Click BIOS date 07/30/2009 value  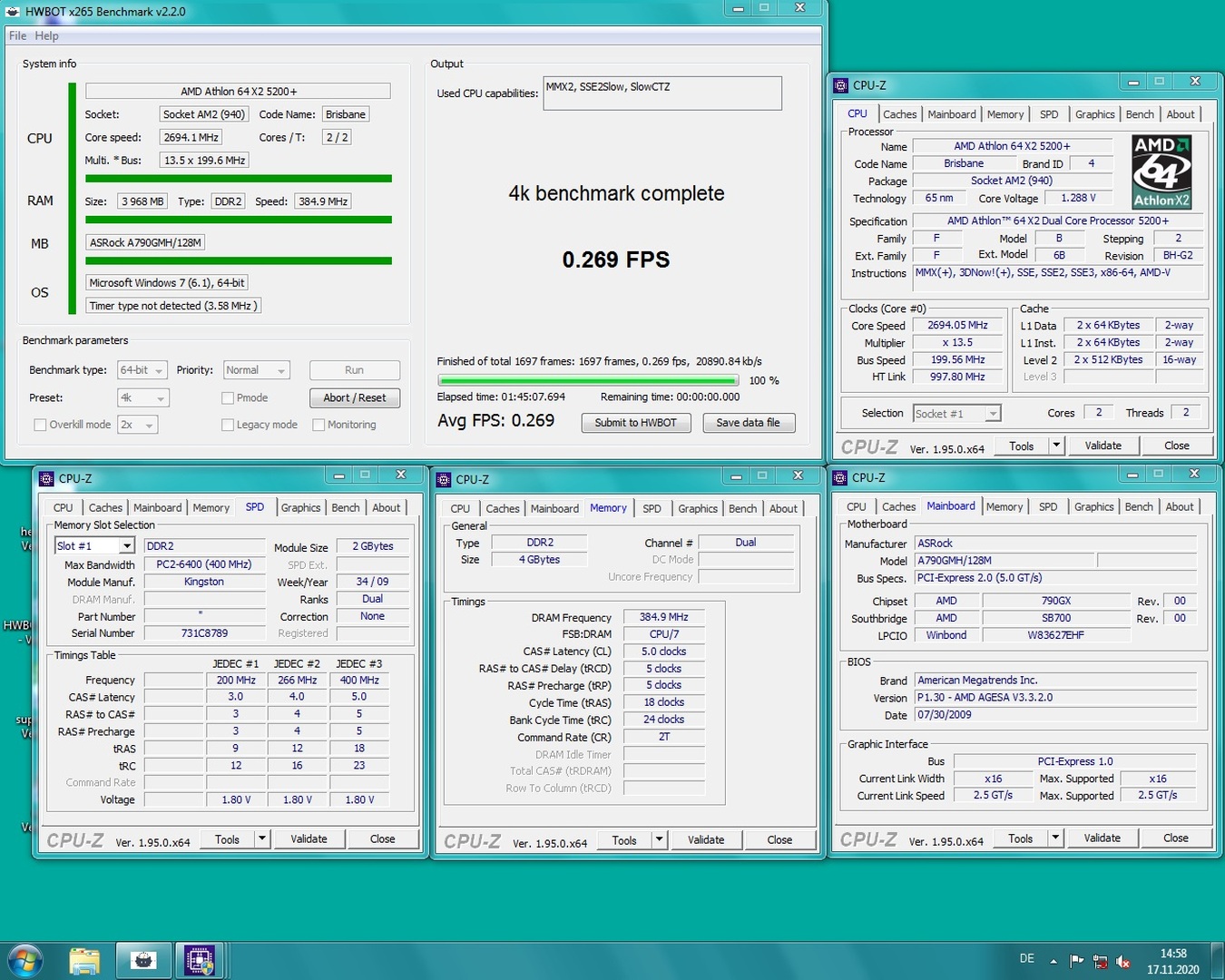(x=1054, y=715)
